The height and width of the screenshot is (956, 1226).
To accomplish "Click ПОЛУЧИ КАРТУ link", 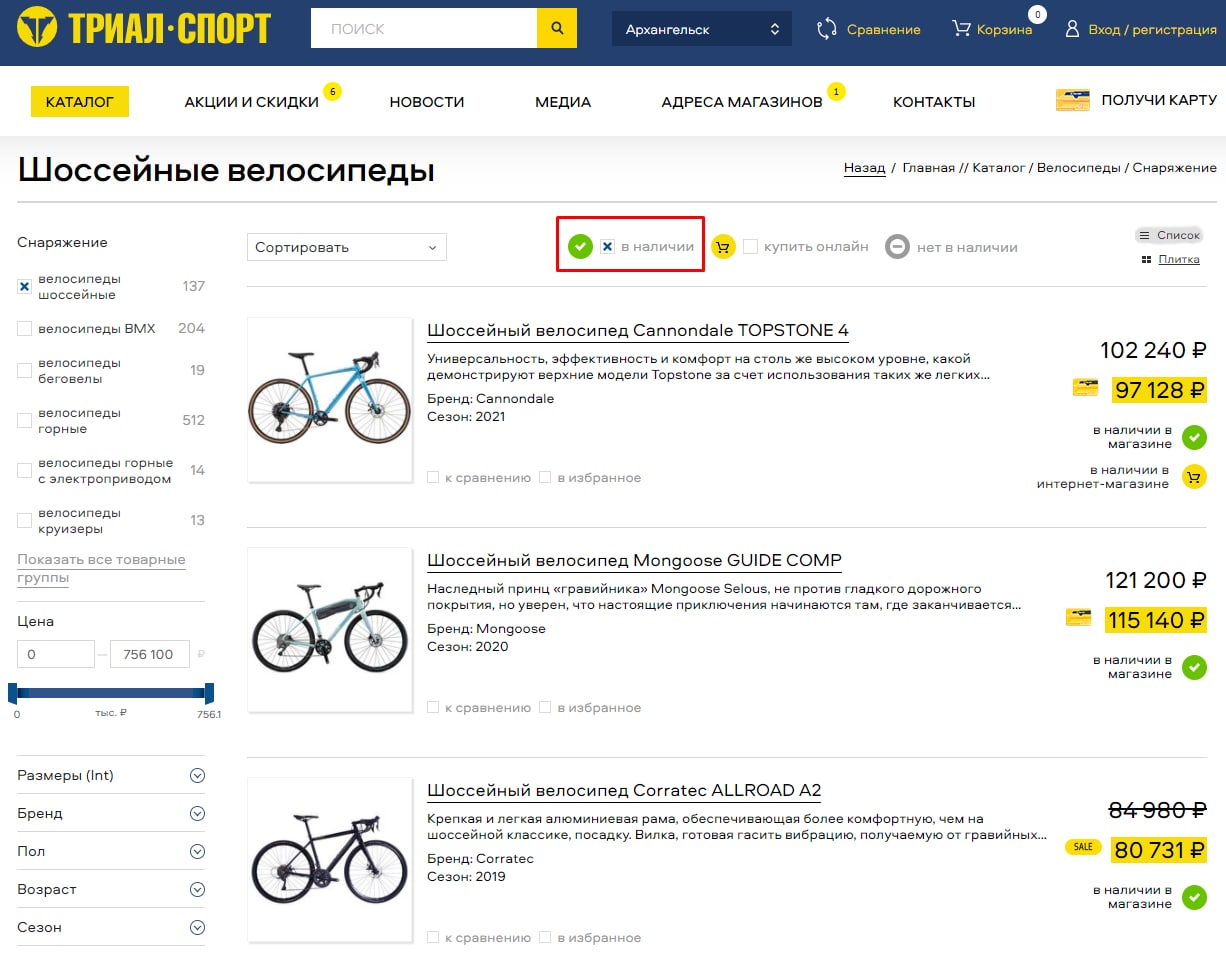I will (x=1159, y=100).
